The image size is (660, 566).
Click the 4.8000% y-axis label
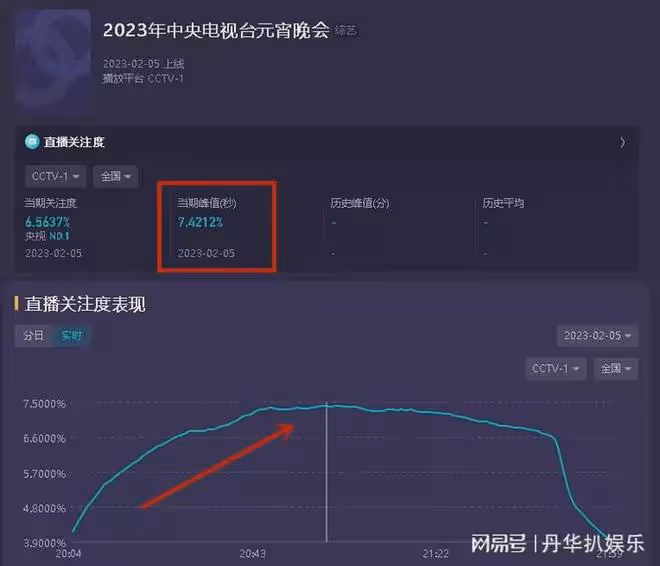click(x=45, y=508)
